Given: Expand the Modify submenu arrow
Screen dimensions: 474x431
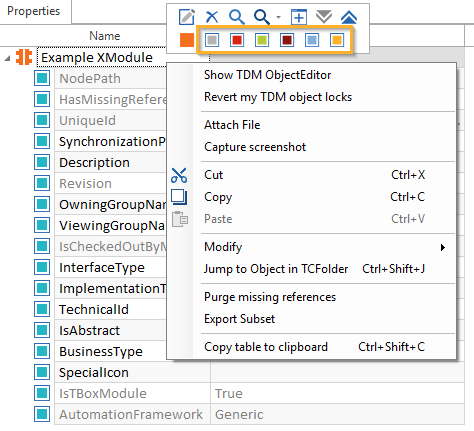Looking at the screenshot, I should pos(443,247).
